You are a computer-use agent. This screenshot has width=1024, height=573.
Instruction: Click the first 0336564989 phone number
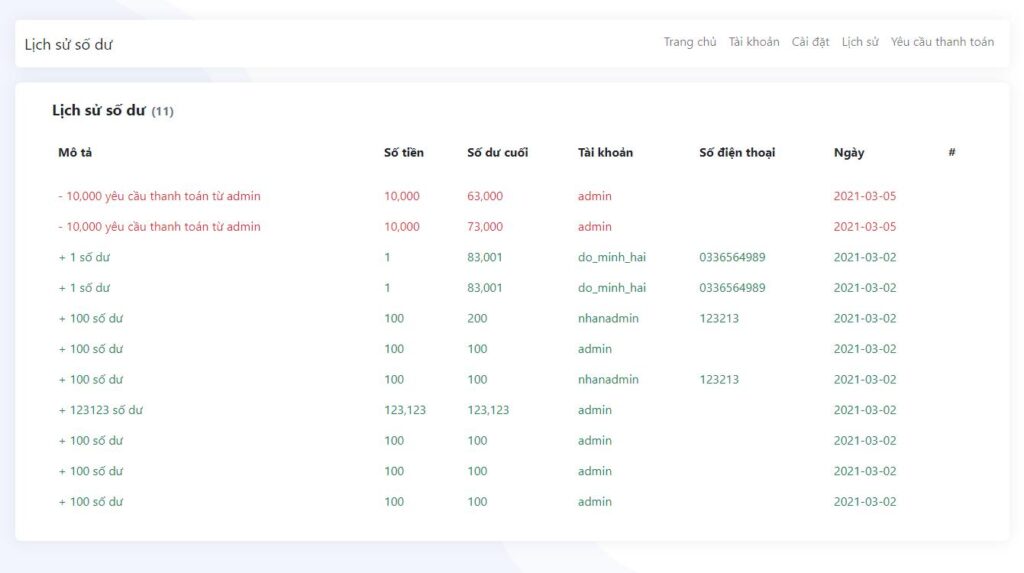pos(732,257)
